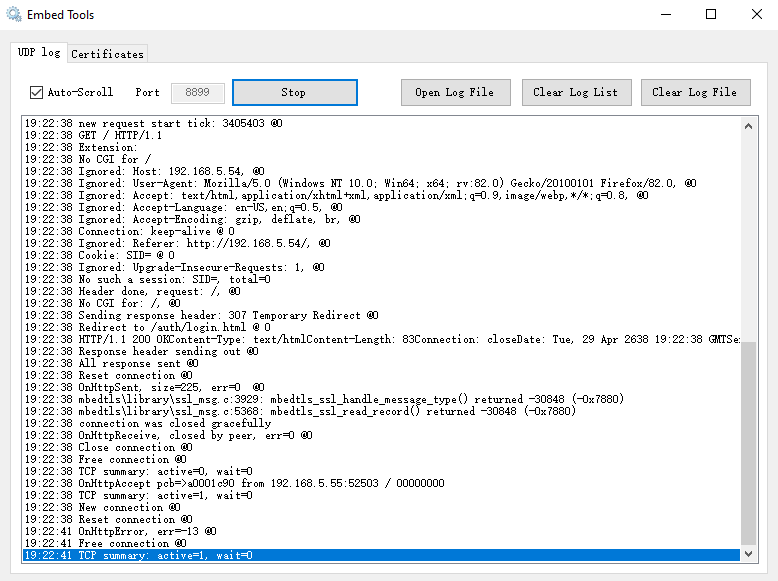The height and width of the screenshot is (581, 778).
Task: Click the log list scrollbar thumb
Action: [748, 443]
